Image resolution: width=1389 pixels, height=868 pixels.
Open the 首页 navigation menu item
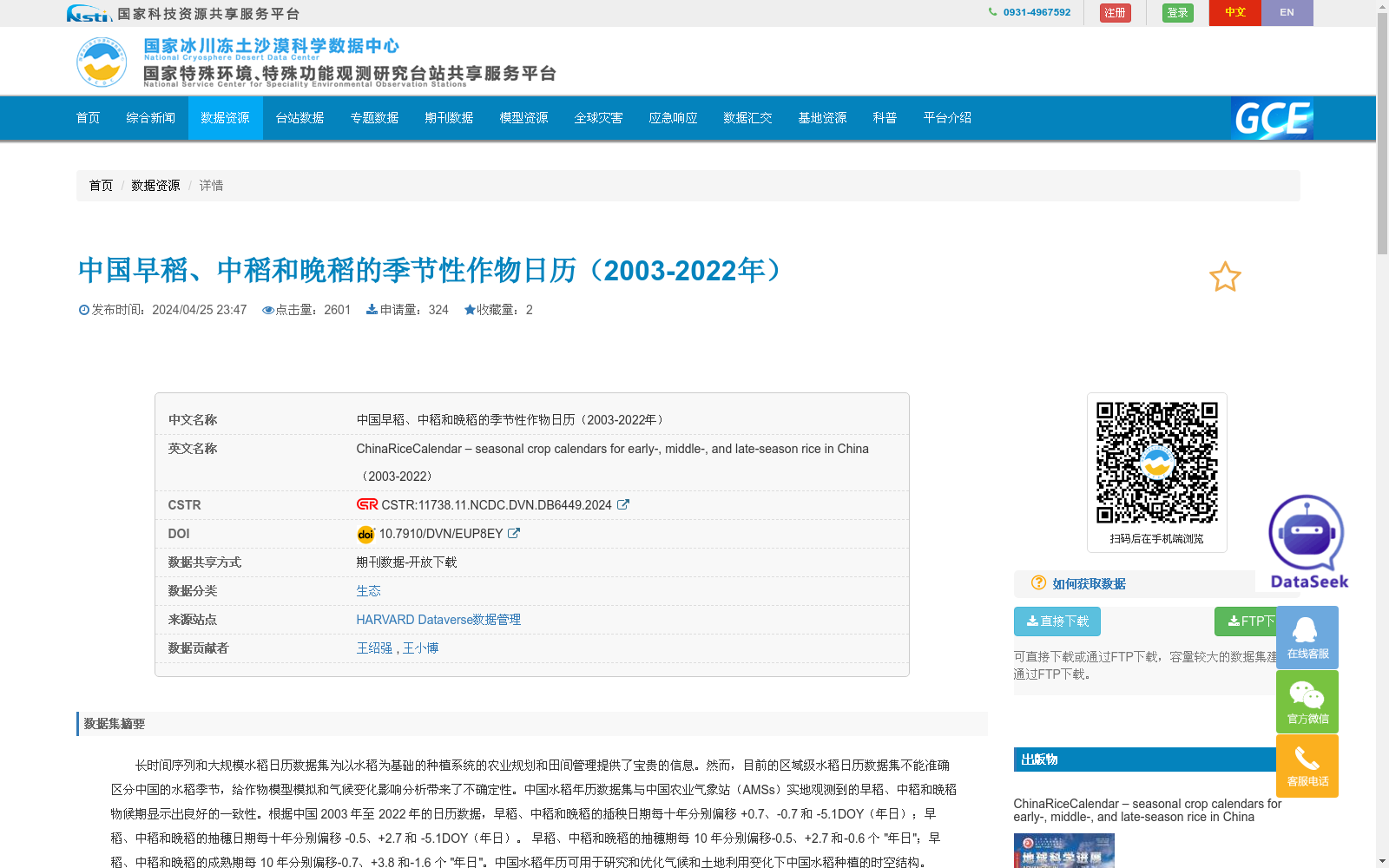(88, 118)
